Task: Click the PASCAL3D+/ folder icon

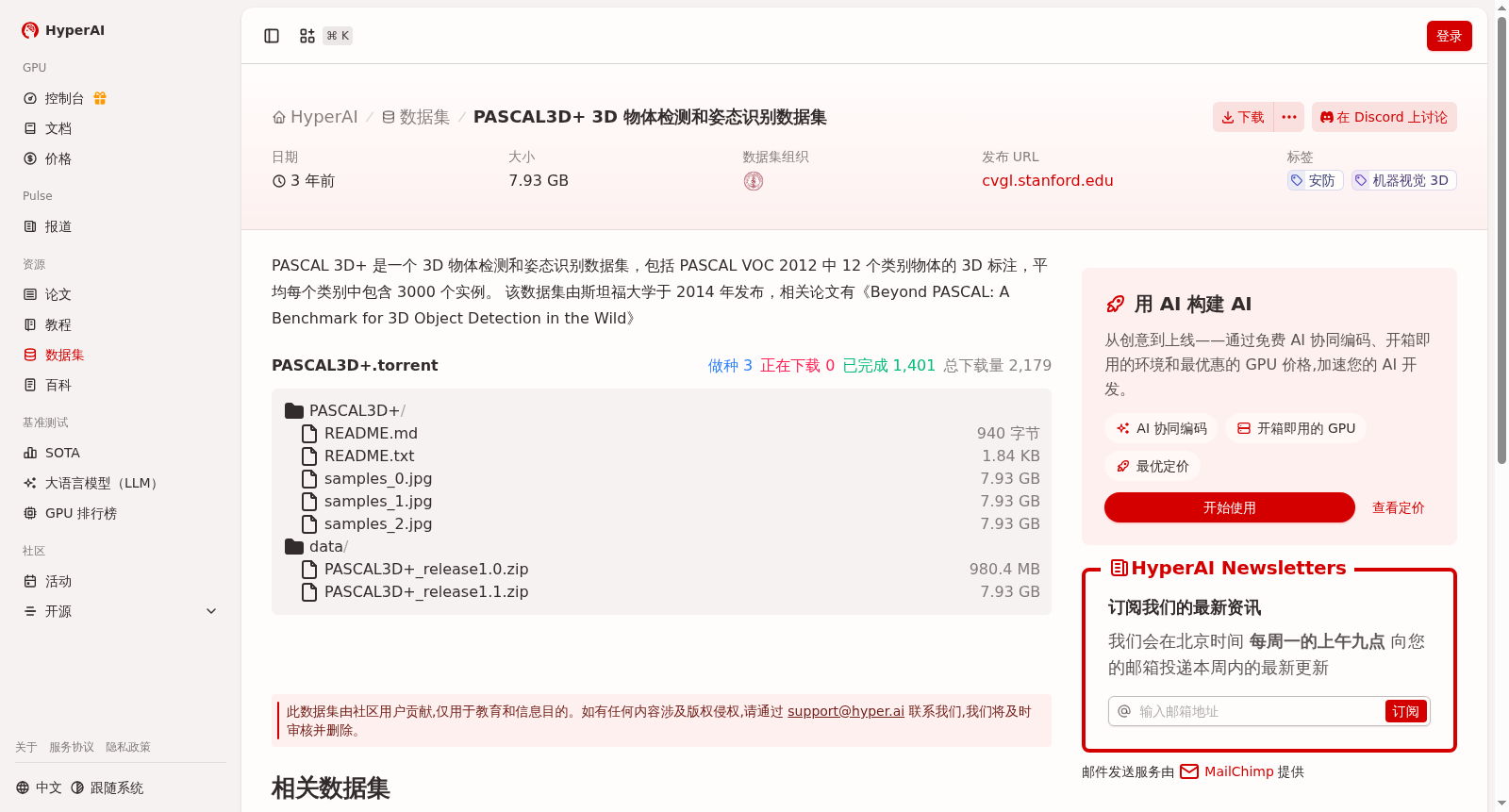Action: (294, 411)
